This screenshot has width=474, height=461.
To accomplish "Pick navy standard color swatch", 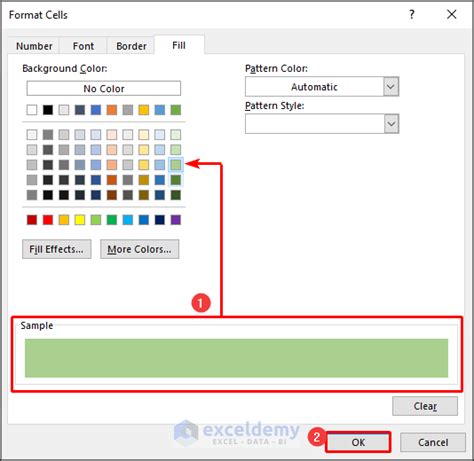I will pyautogui.click(x=160, y=220).
